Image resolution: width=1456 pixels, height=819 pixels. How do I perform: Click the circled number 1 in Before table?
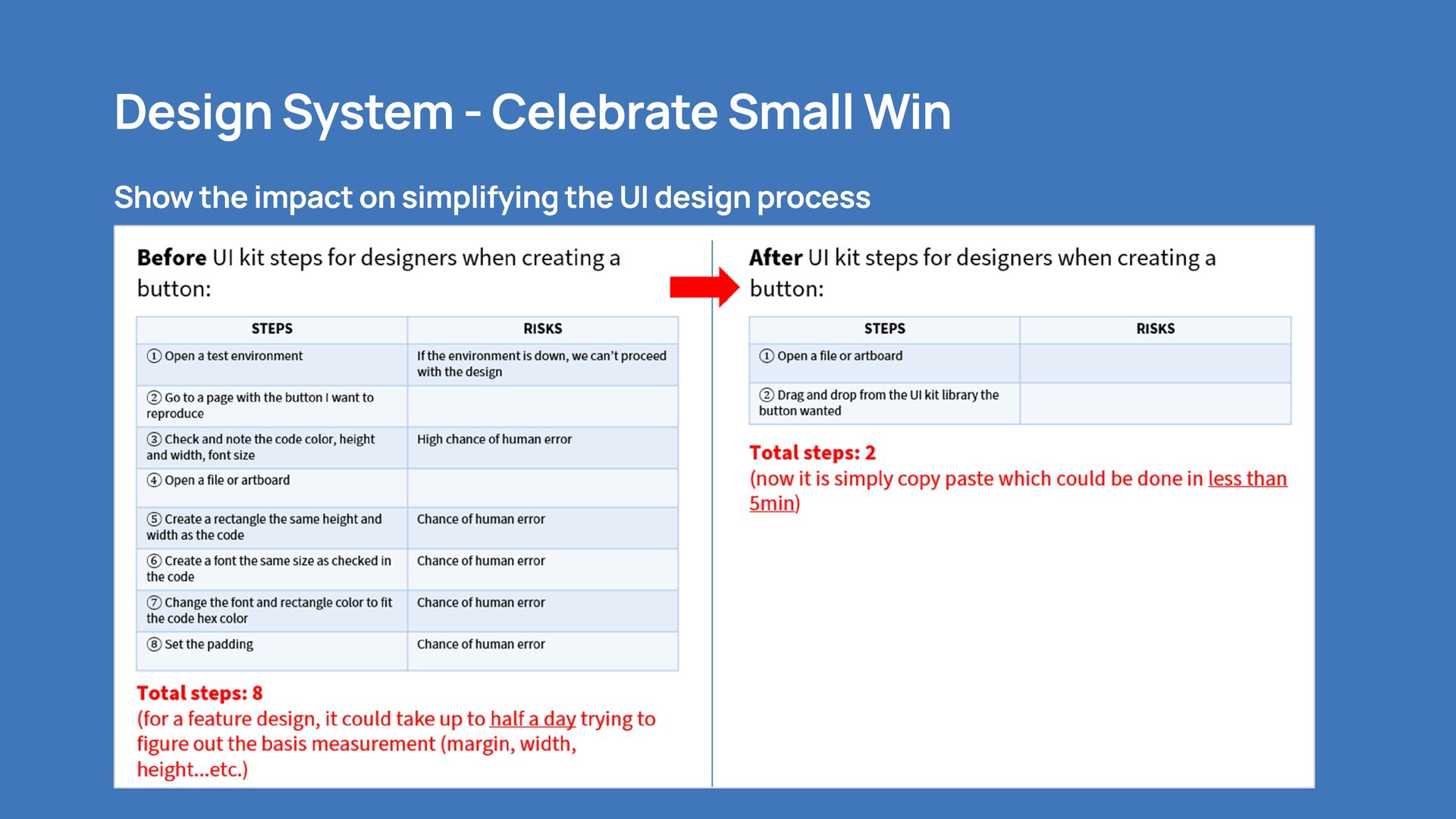(154, 356)
